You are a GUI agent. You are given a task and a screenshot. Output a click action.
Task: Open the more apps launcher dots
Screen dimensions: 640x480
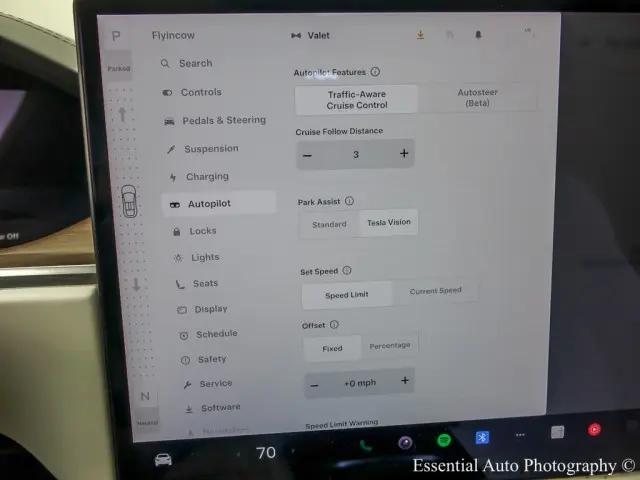click(x=520, y=435)
